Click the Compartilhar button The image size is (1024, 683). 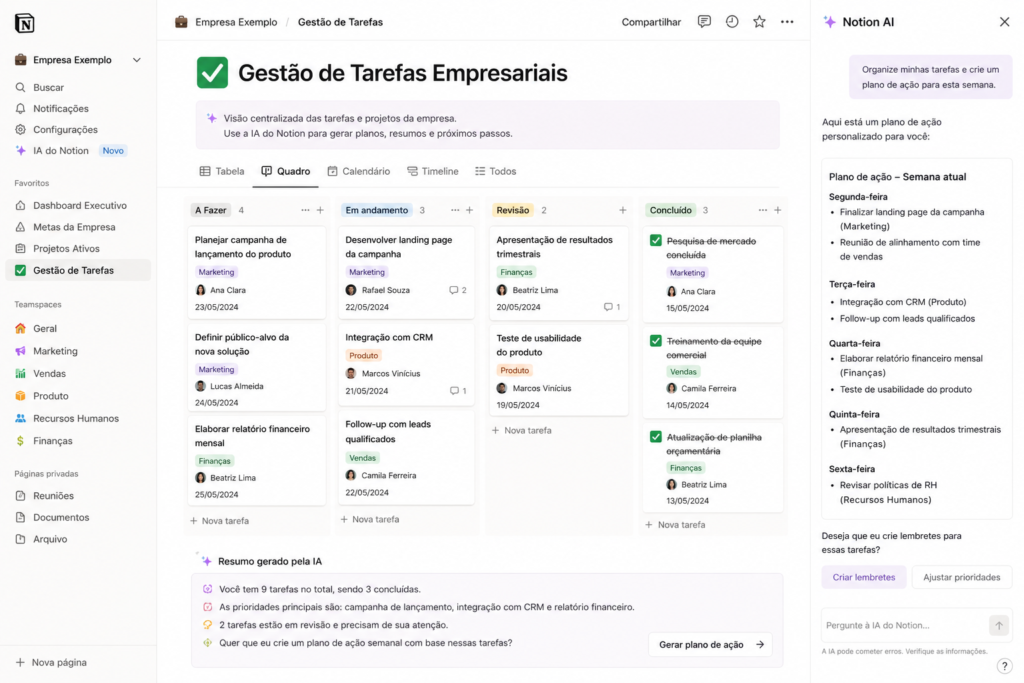point(651,22)
